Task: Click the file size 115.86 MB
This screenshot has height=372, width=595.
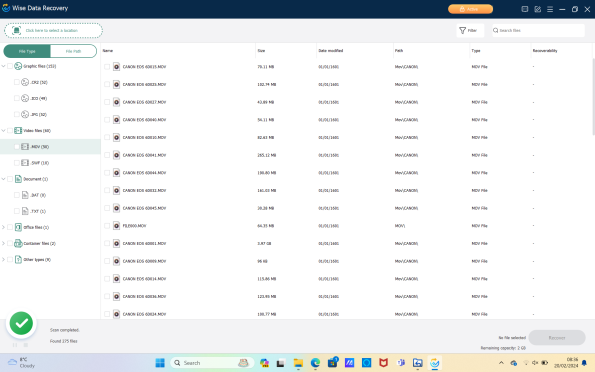Action: pyautogui.click(x=267, y=279)
